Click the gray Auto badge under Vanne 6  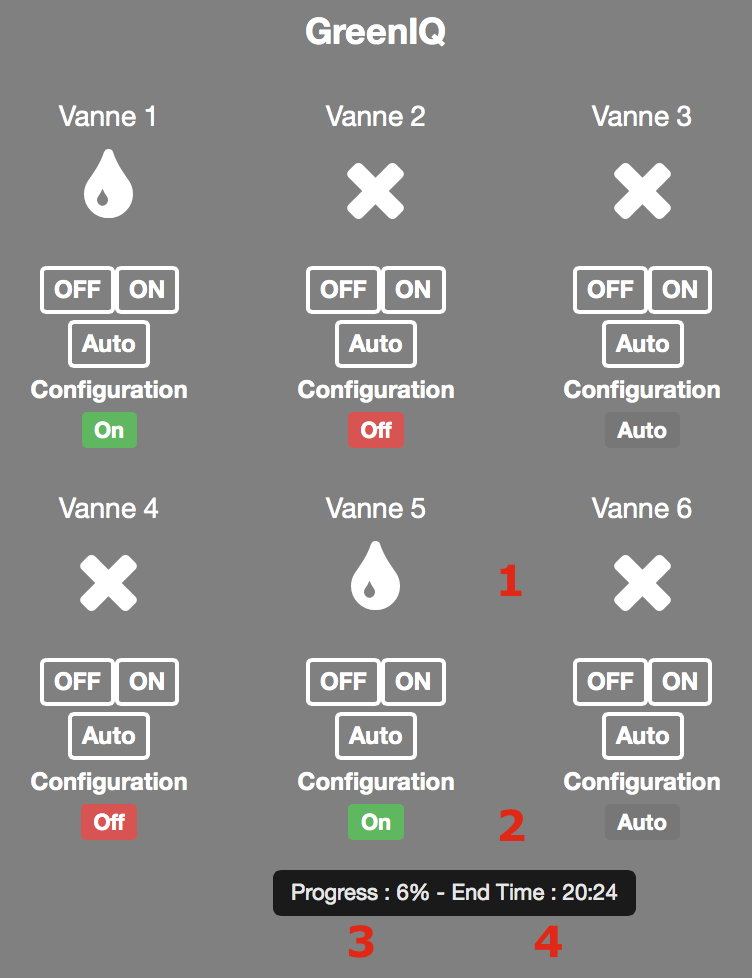tap(642, 822)
